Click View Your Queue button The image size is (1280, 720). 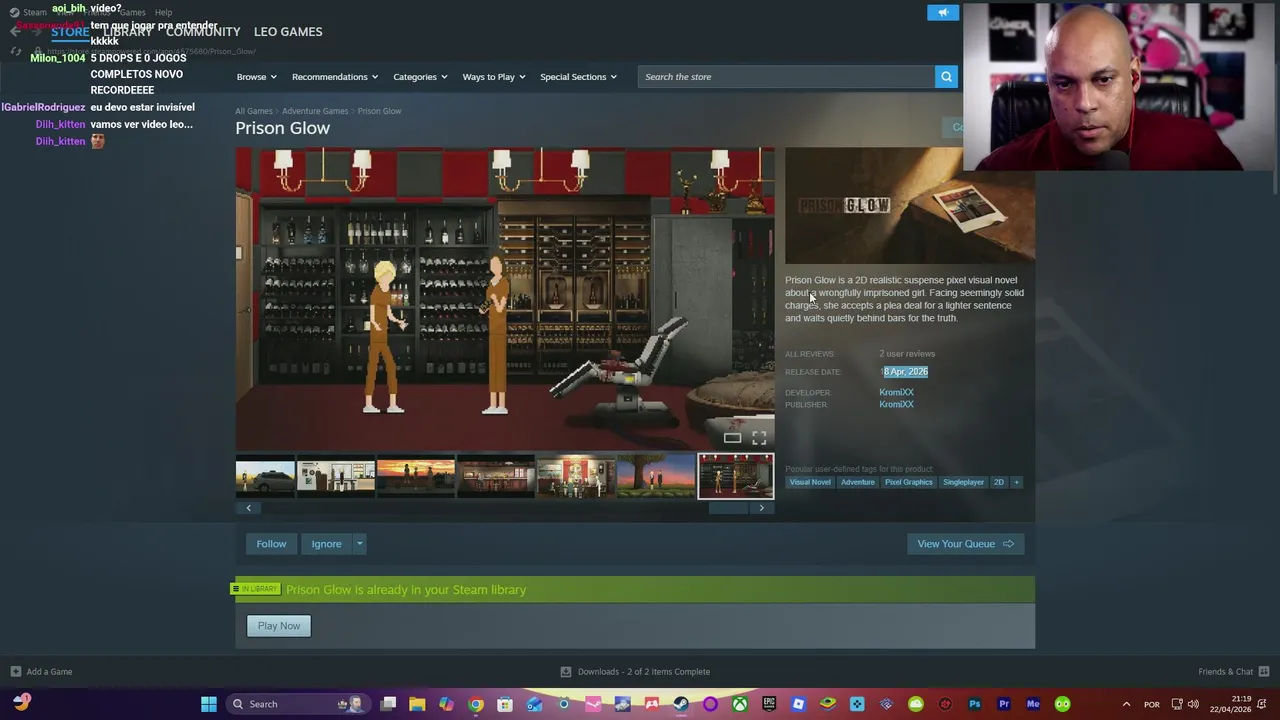coord(965,544)
